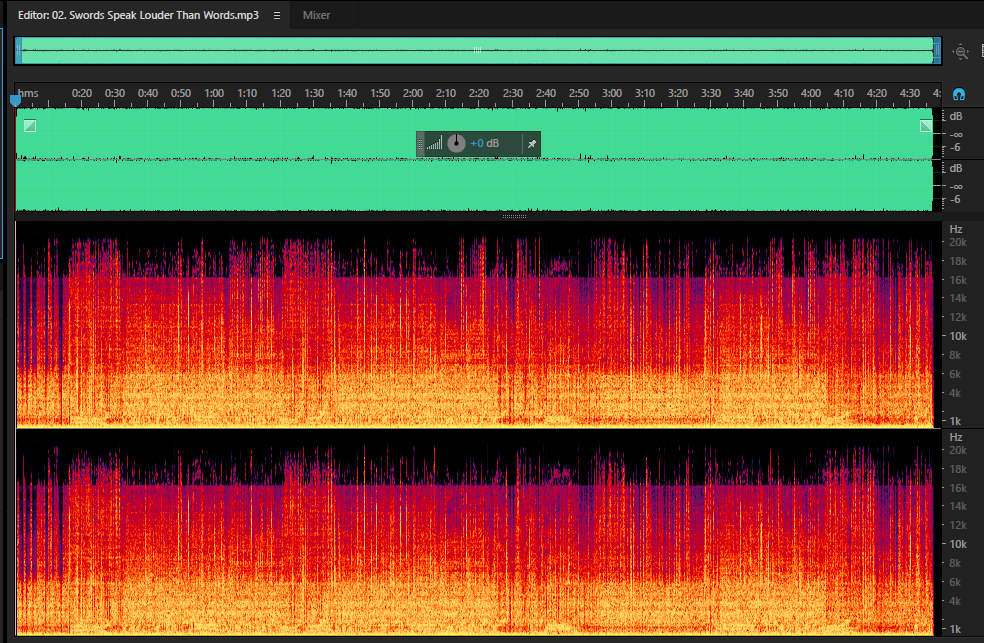984x643 pixels.
Task: Click the +0 dB value on the HUD
Action: [484, 144]
